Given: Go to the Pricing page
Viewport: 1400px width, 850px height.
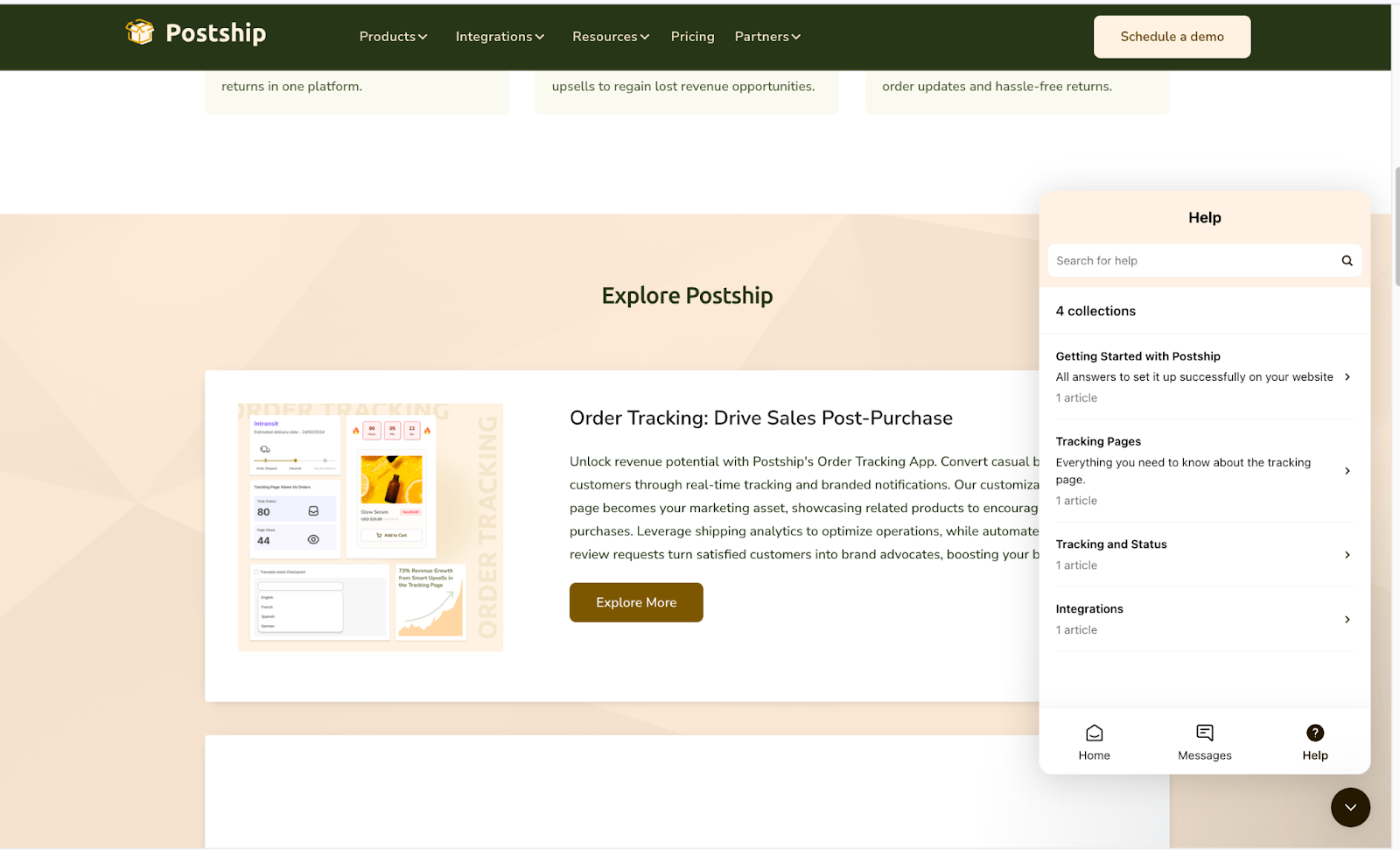Looking at the screenshot, I should 692,37.
